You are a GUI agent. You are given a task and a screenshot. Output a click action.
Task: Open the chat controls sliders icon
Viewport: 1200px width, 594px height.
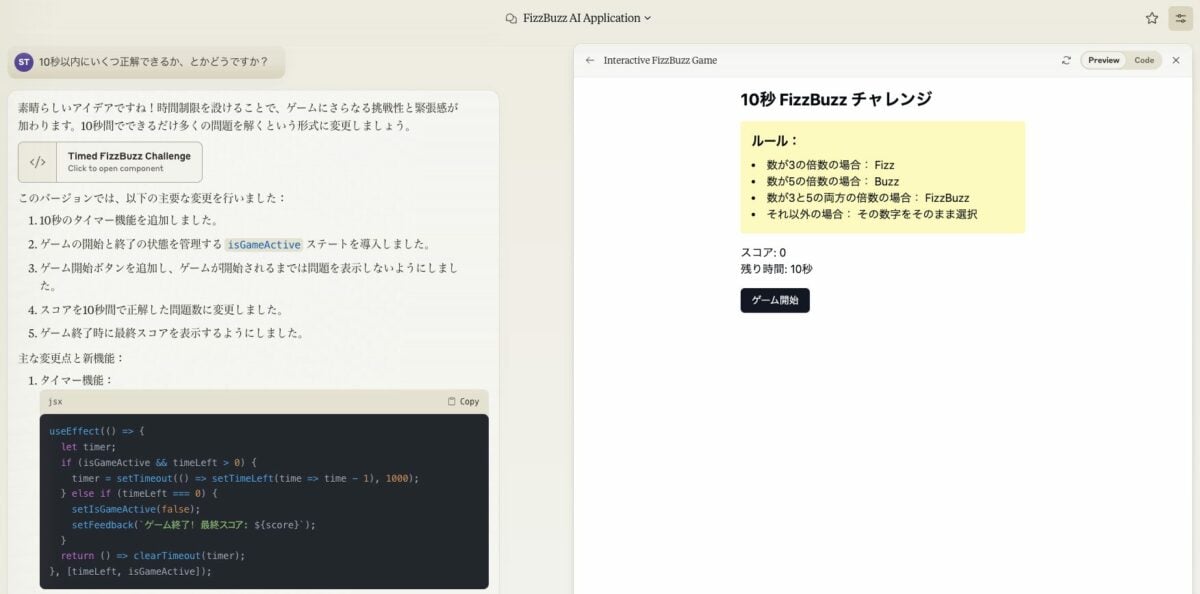1180,18
